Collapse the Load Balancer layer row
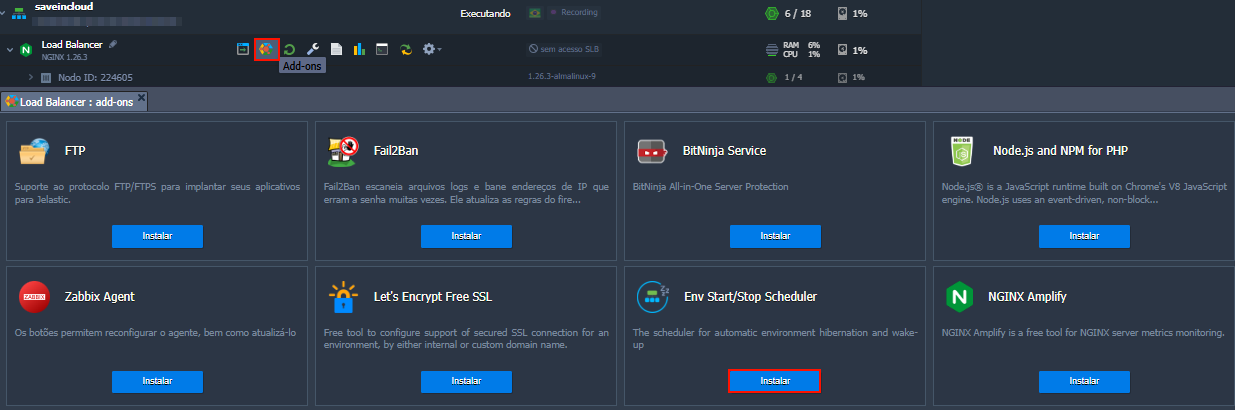Image resolution: width=1235 pixels, height=410 pixels. click(9, 49)
